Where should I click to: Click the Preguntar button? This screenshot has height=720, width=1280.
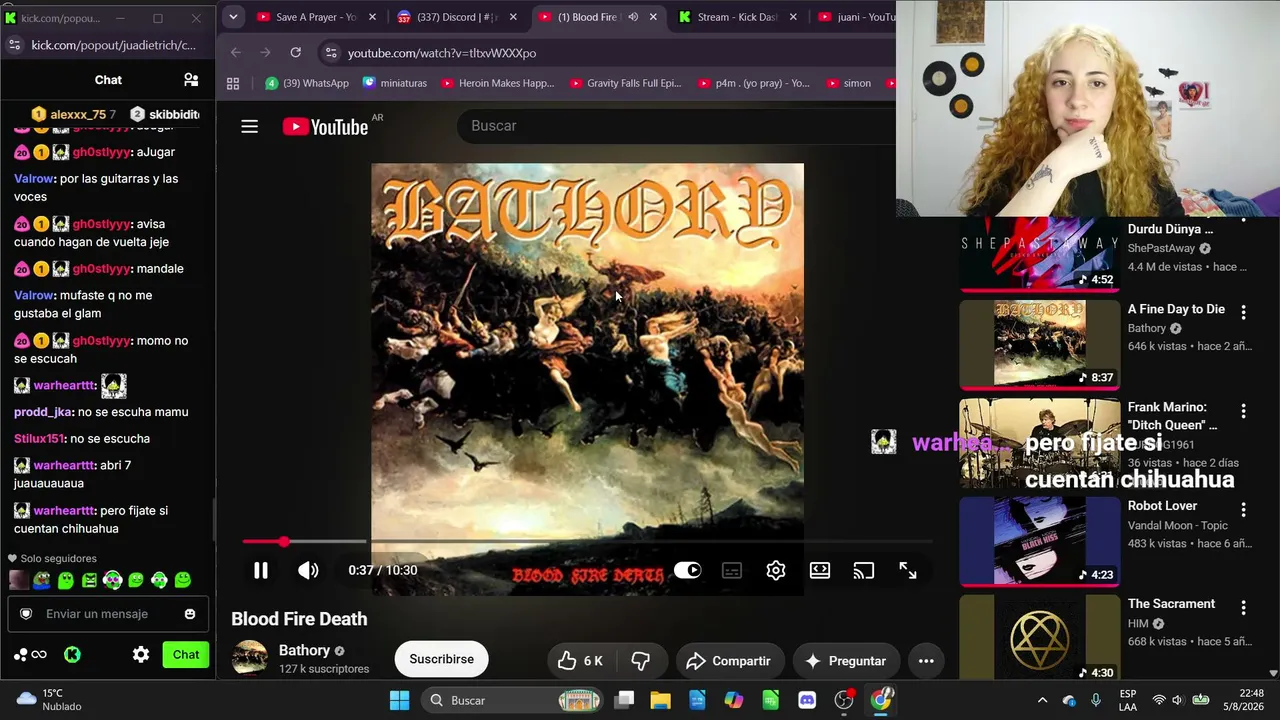846,661
